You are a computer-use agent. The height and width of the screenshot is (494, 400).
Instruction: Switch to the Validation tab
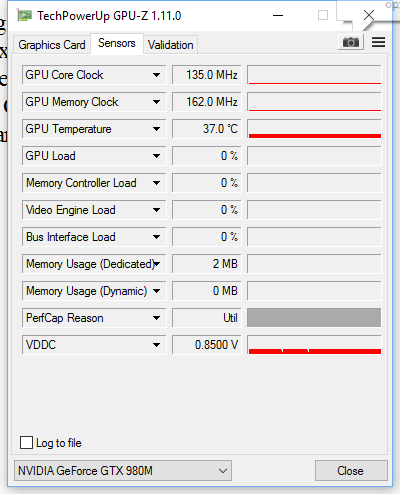171,45
